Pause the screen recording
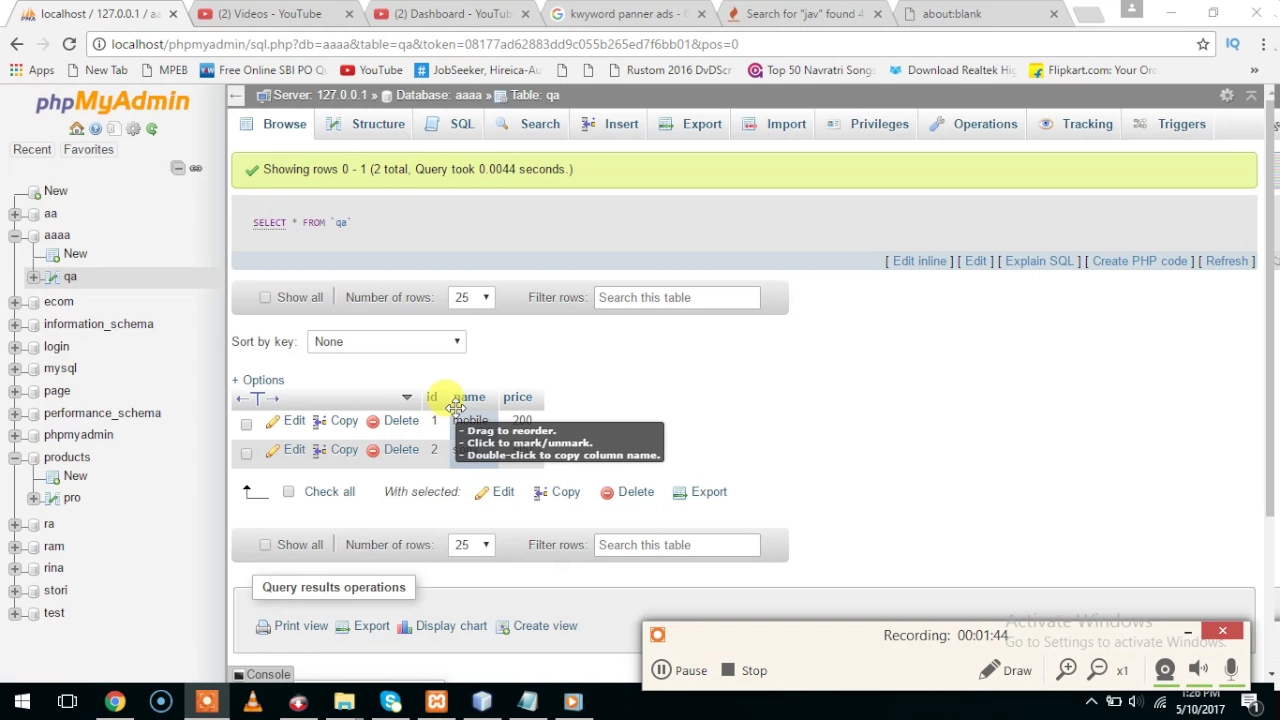This screenshot has height=720, width=1280. coord(680,671)
